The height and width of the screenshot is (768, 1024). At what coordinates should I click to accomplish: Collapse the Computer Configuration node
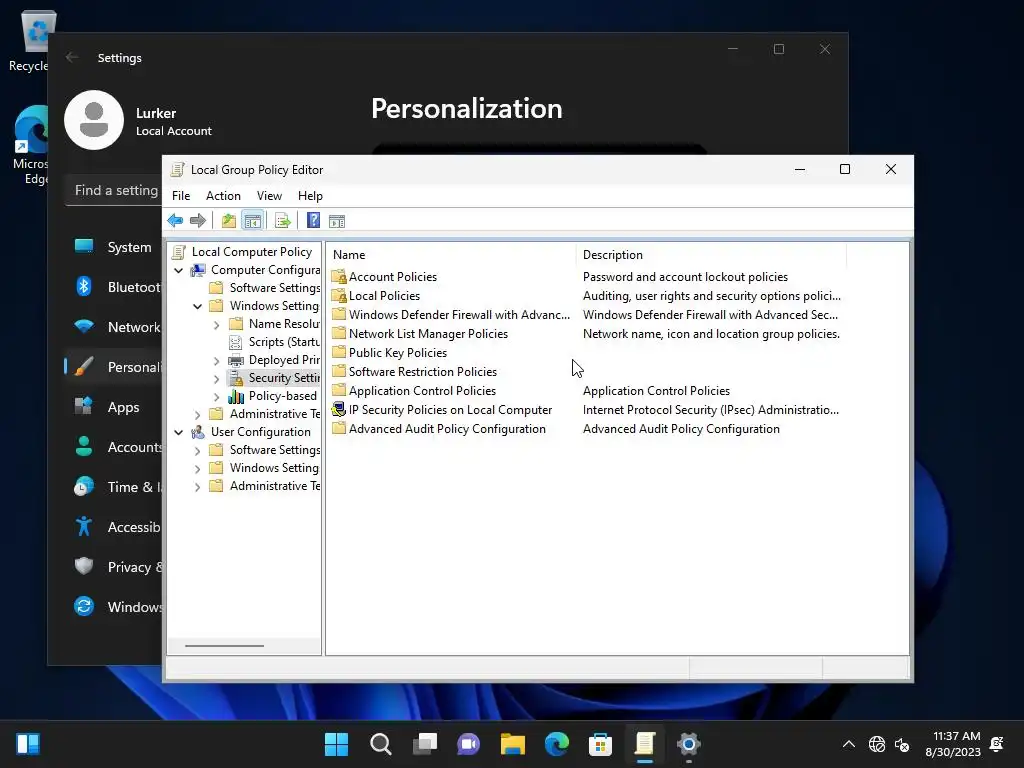click(178, 270)
